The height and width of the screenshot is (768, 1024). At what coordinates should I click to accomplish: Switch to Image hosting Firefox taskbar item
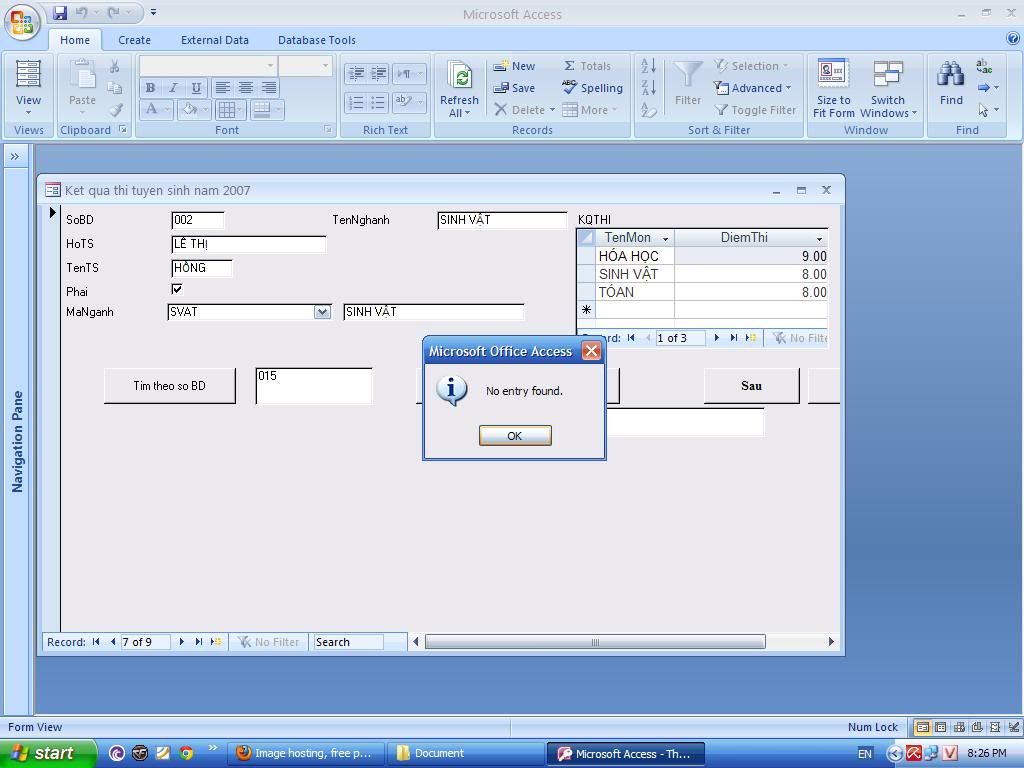(x=306, y=753)
